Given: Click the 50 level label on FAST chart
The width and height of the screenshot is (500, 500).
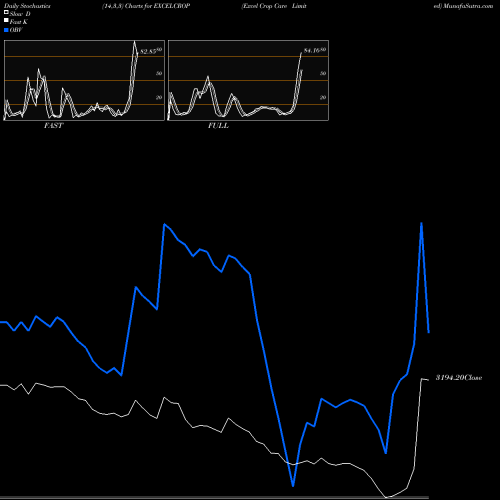Looking at the screenshot, I should pos(159,73).
